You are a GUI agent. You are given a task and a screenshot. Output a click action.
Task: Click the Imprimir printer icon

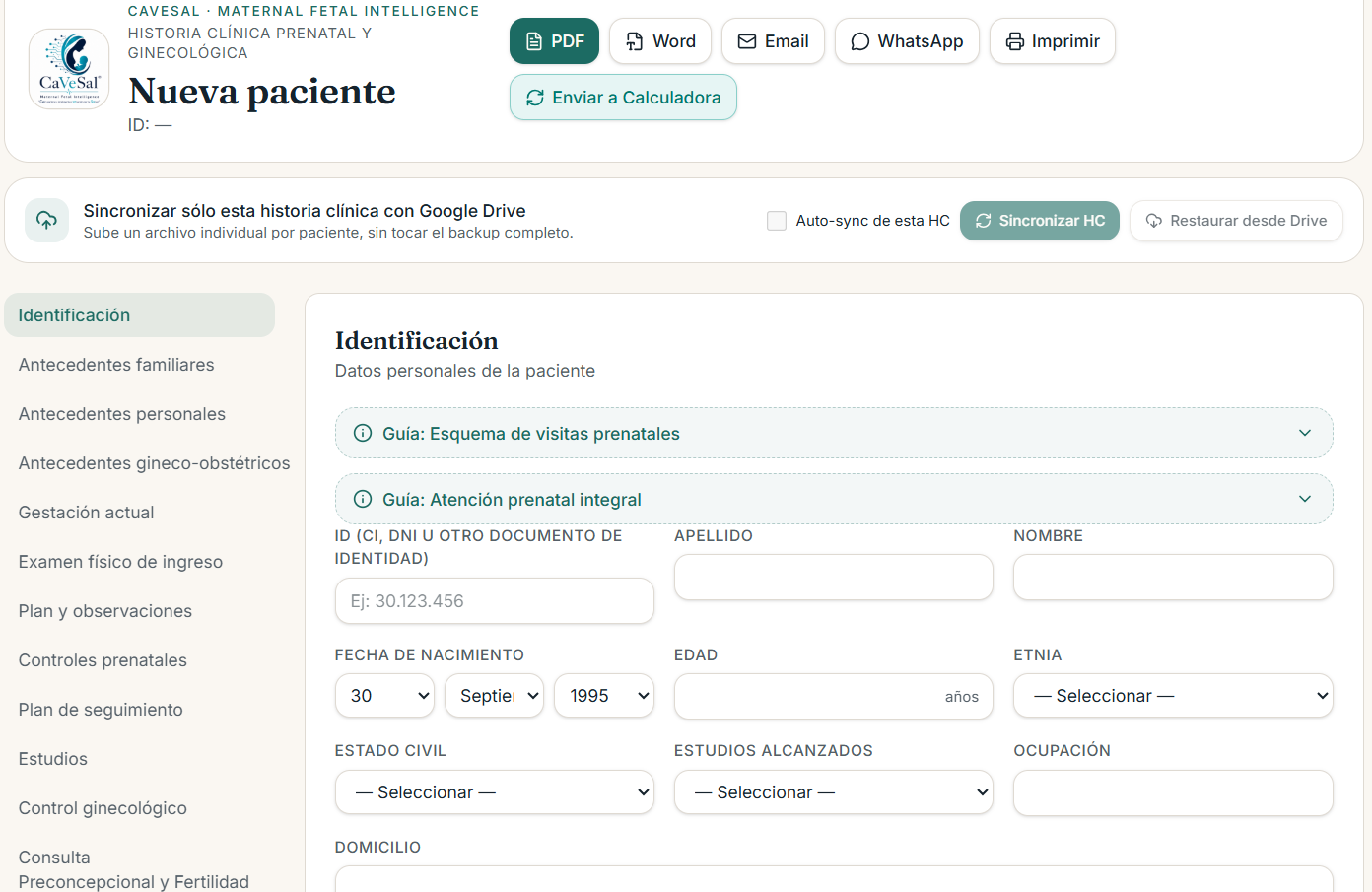[1015, 41]
